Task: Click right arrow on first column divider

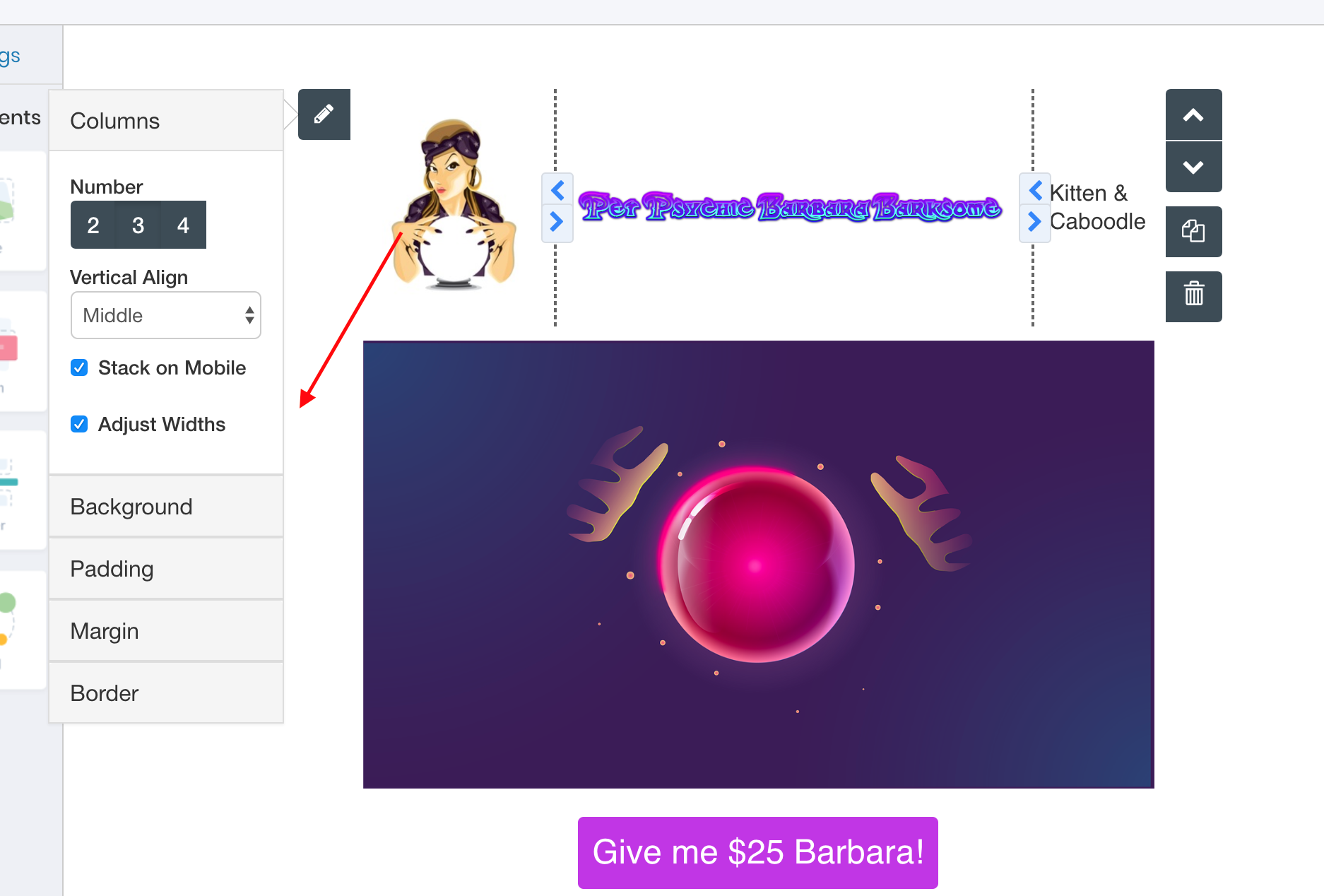Action: (x=557, y=223)
